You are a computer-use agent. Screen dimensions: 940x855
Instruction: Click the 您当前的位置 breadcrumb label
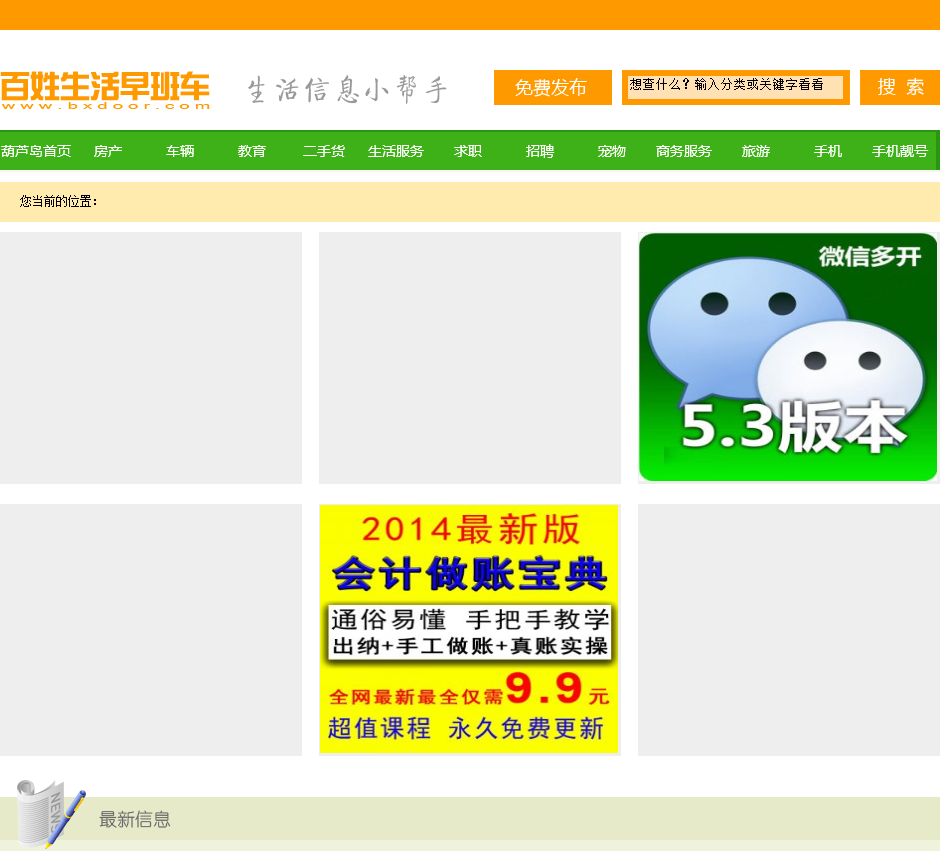click(x=58, y=201)
